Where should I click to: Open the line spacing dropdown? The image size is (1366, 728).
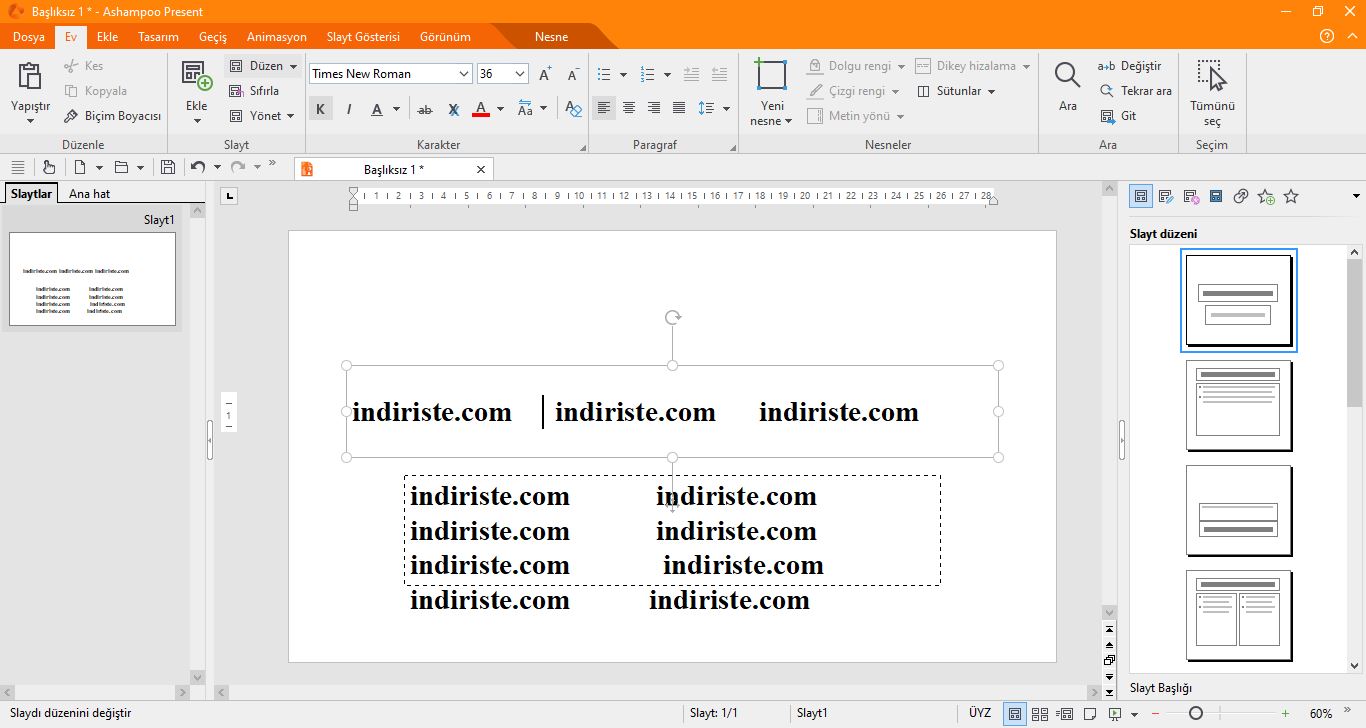726,108
